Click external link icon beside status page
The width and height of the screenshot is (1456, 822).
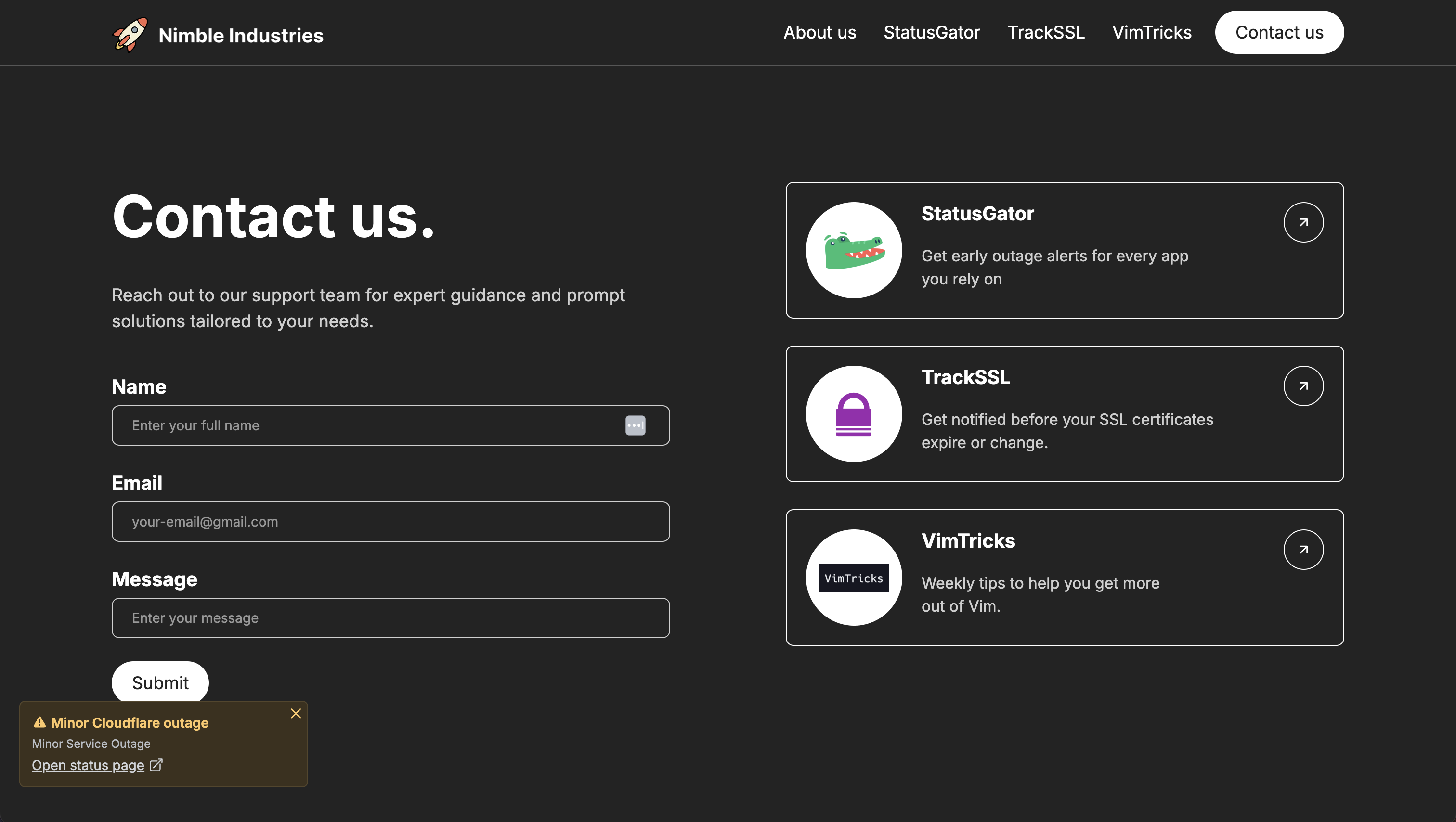click(x=156, y=765)
